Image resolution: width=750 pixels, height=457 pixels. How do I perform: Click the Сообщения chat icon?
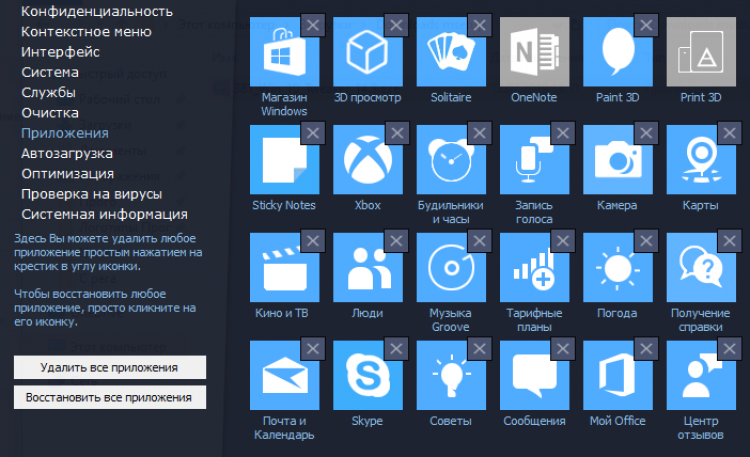[x=534, y=375]
